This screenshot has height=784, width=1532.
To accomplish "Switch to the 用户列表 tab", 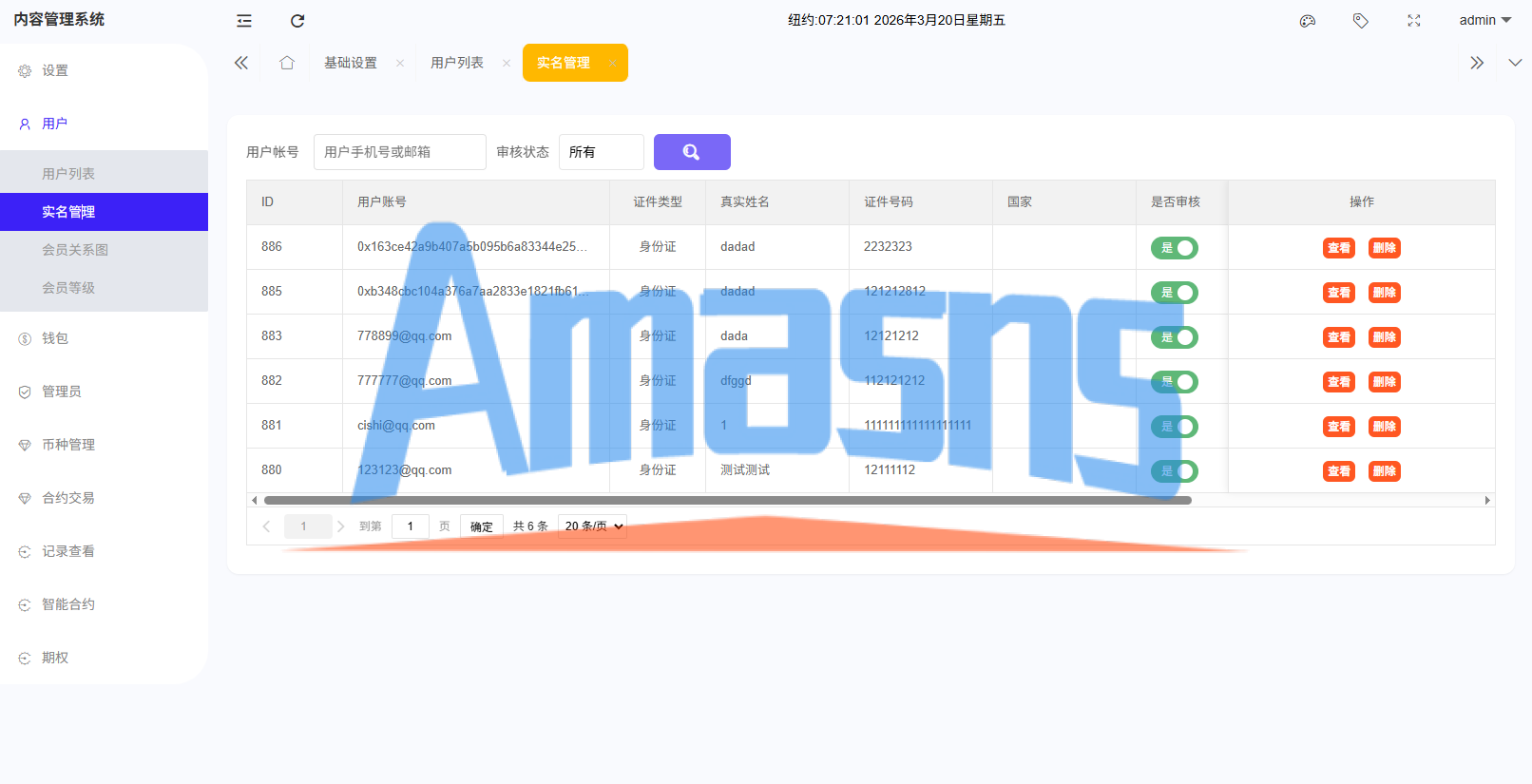I will click(457, 63).
